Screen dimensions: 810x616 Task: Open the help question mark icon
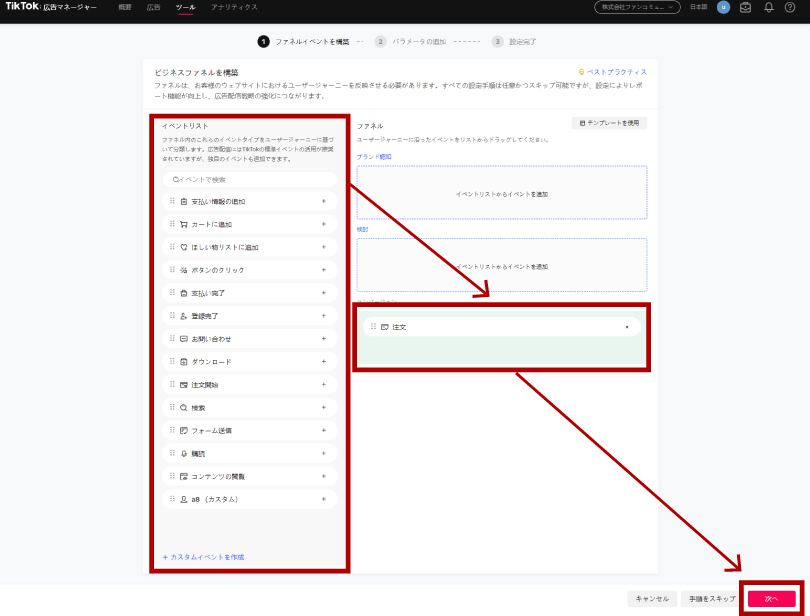[790, 7]
